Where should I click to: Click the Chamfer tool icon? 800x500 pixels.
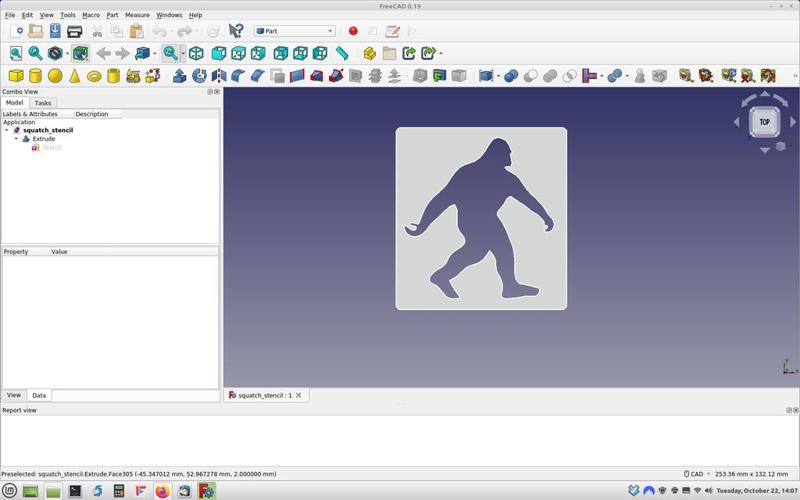point(258,76)
